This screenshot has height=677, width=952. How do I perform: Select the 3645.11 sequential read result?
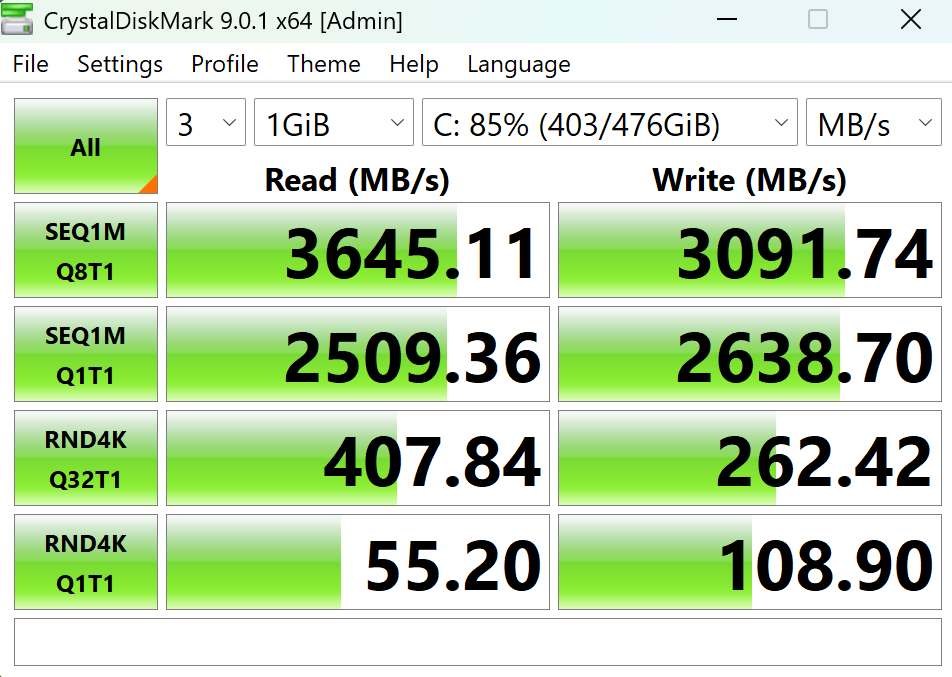358,250
